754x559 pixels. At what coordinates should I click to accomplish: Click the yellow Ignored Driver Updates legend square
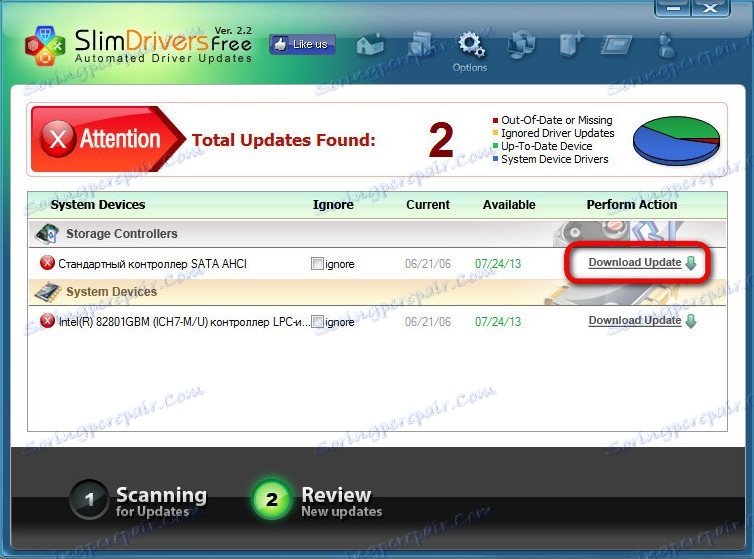[x=495, y=133]
